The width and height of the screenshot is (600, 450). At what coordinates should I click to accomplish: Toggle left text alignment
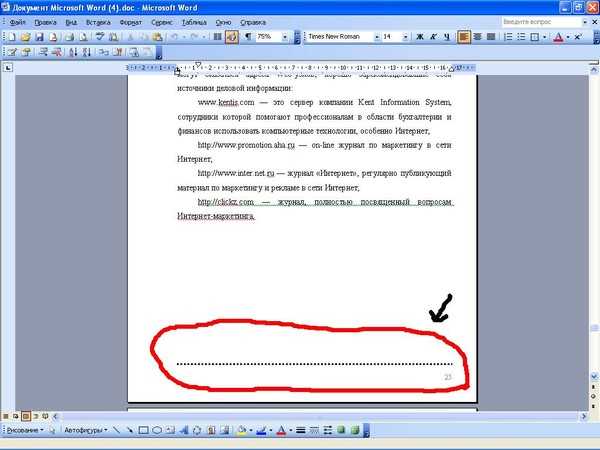tap(464, 37)
